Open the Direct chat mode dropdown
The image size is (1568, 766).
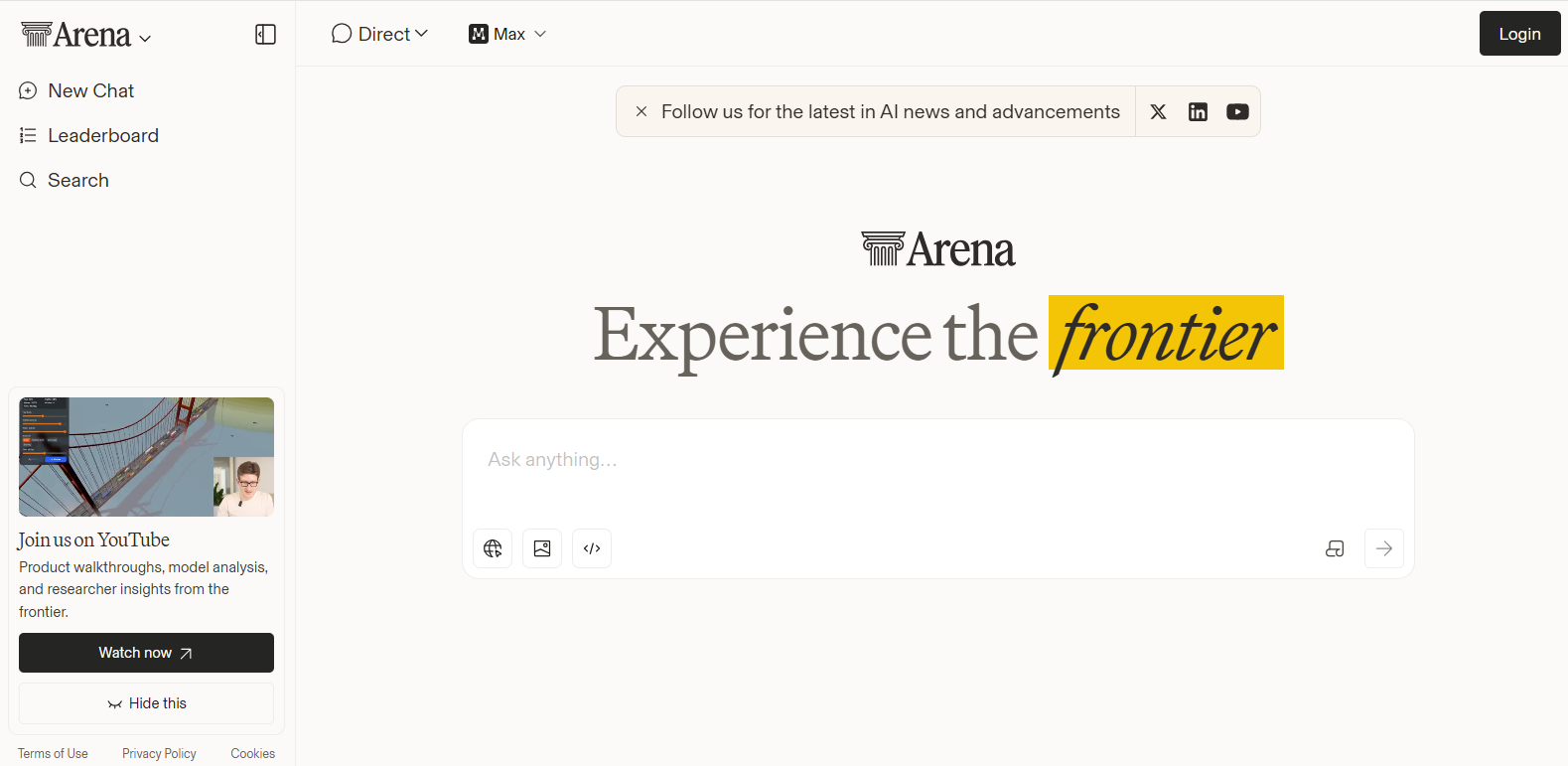coord(380,33)
